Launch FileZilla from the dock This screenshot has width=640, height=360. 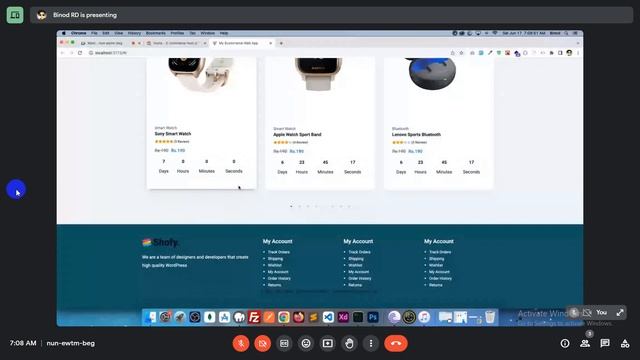click(x=254, y=317)
